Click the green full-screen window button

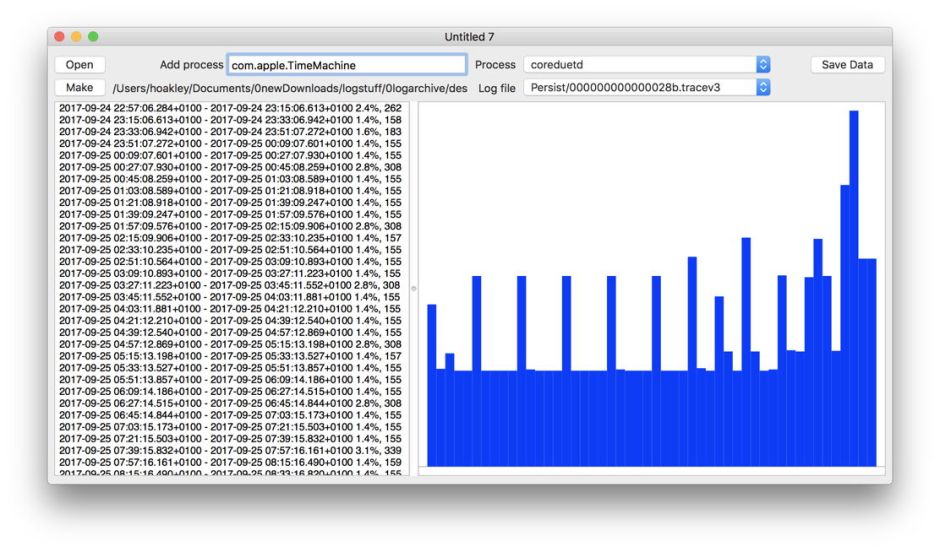pyautogui.click(x=93, y=37)
